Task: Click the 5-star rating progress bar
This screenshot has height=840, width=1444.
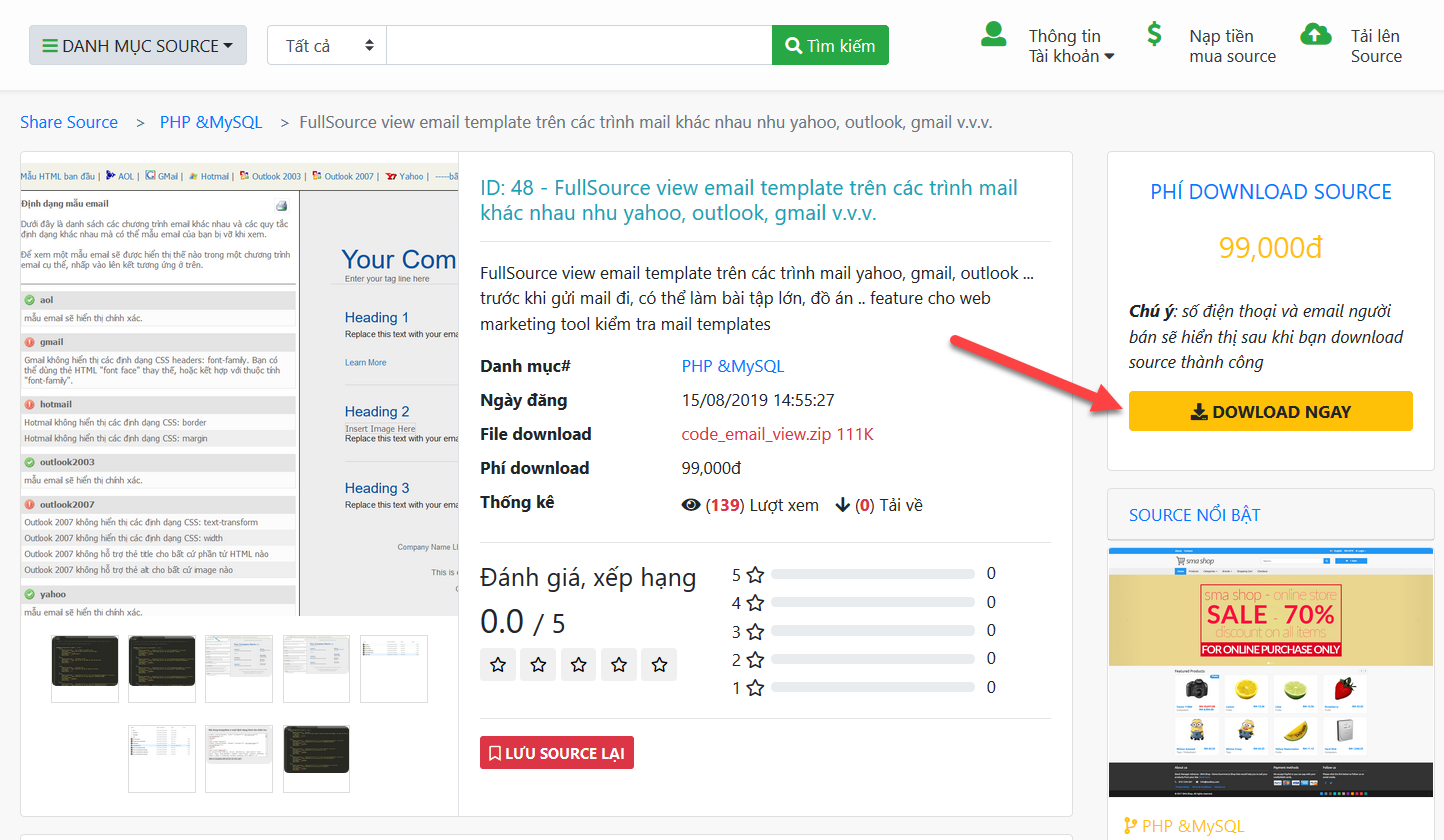Action: 873,574
